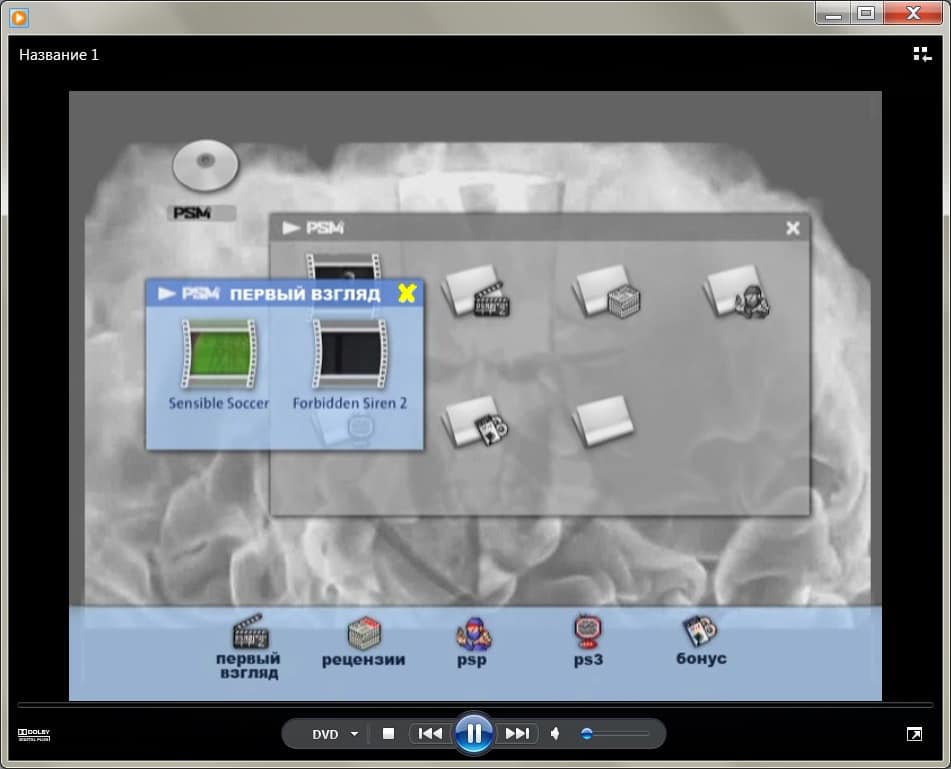Click the film strip partially behind the popup

tap(343, 266)
